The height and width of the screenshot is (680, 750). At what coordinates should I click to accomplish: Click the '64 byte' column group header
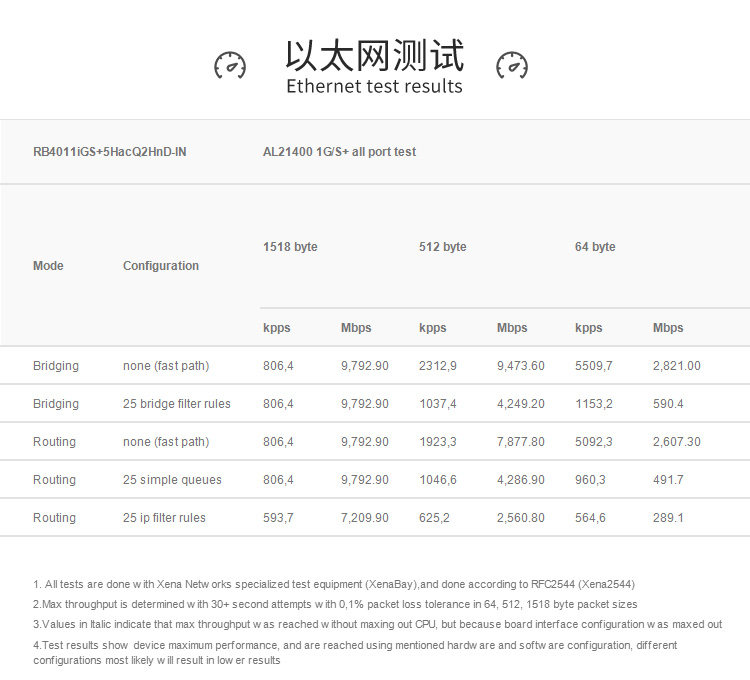[595, 247]
